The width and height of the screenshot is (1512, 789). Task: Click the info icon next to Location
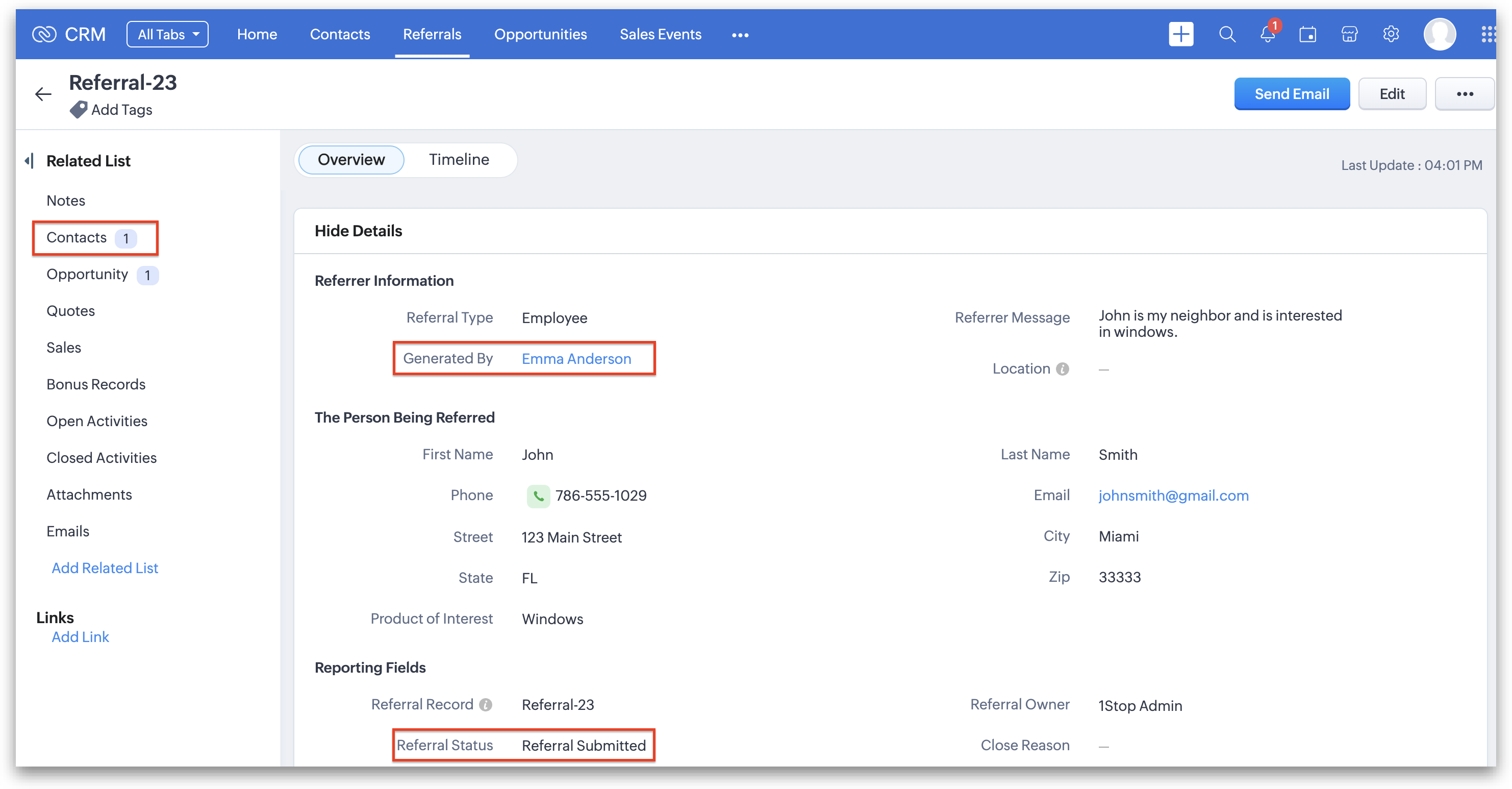pos(1063,369)
